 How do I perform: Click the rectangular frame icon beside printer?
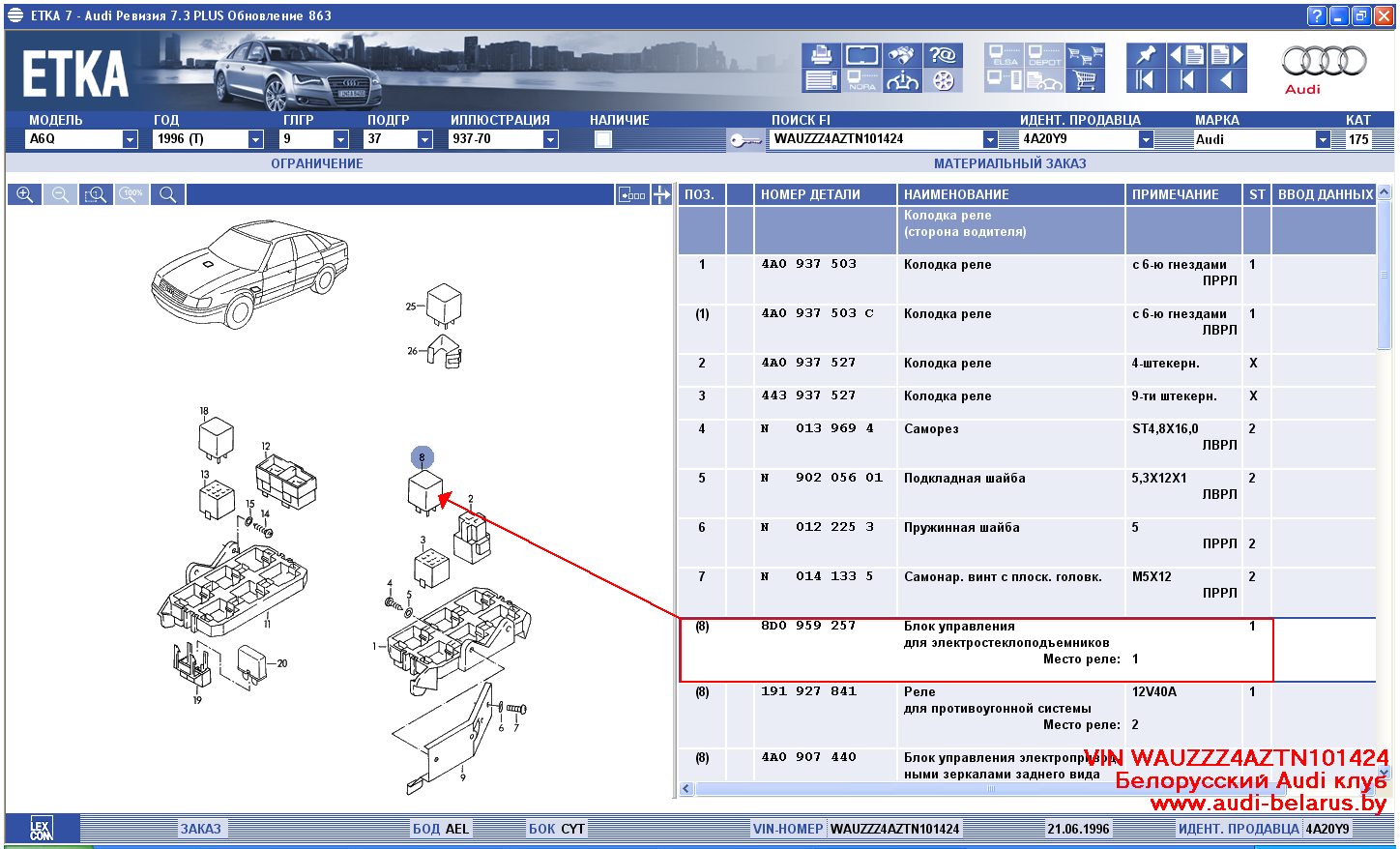(861, 55)
